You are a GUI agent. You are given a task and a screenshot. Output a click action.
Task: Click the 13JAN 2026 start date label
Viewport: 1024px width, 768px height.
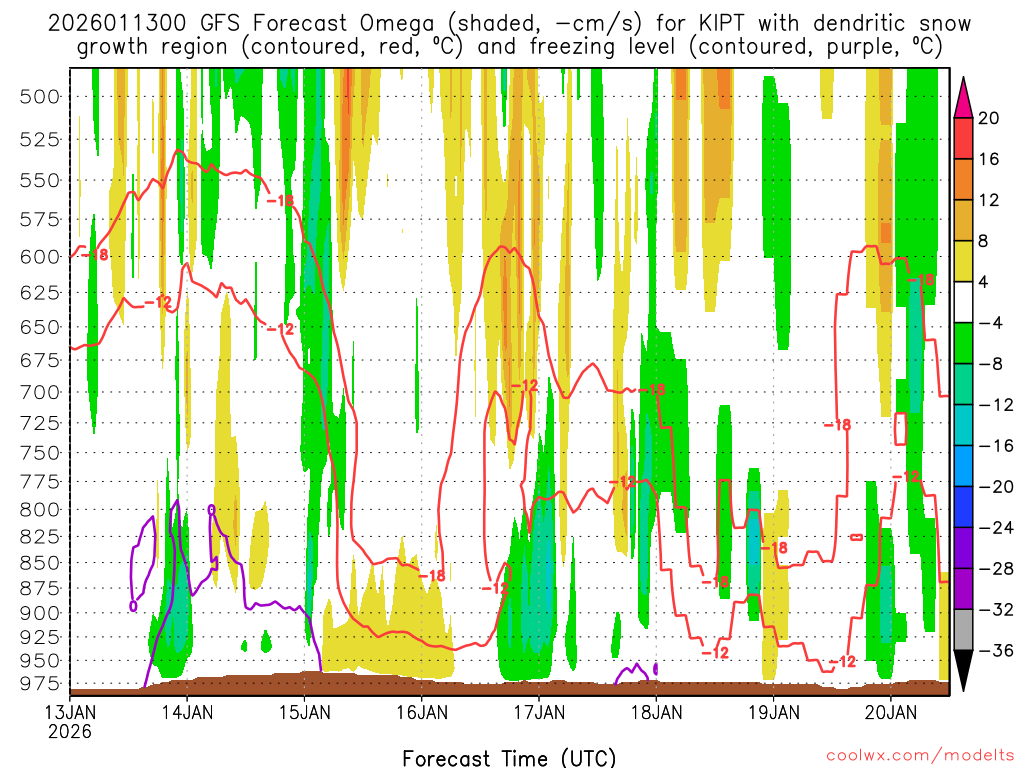(x=69, y=721)
